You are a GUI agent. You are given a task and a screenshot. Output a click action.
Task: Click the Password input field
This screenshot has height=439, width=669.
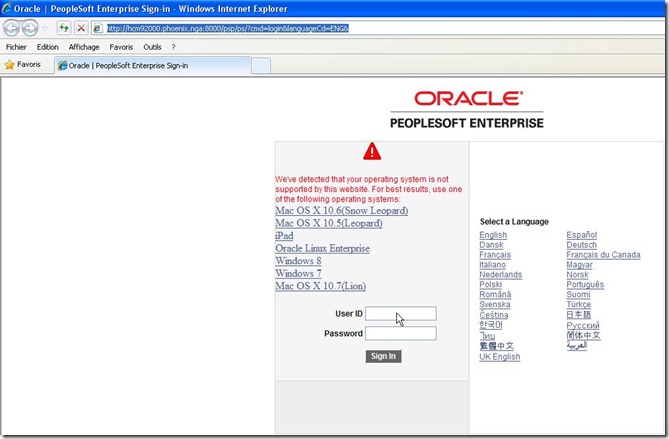[401, 333]
